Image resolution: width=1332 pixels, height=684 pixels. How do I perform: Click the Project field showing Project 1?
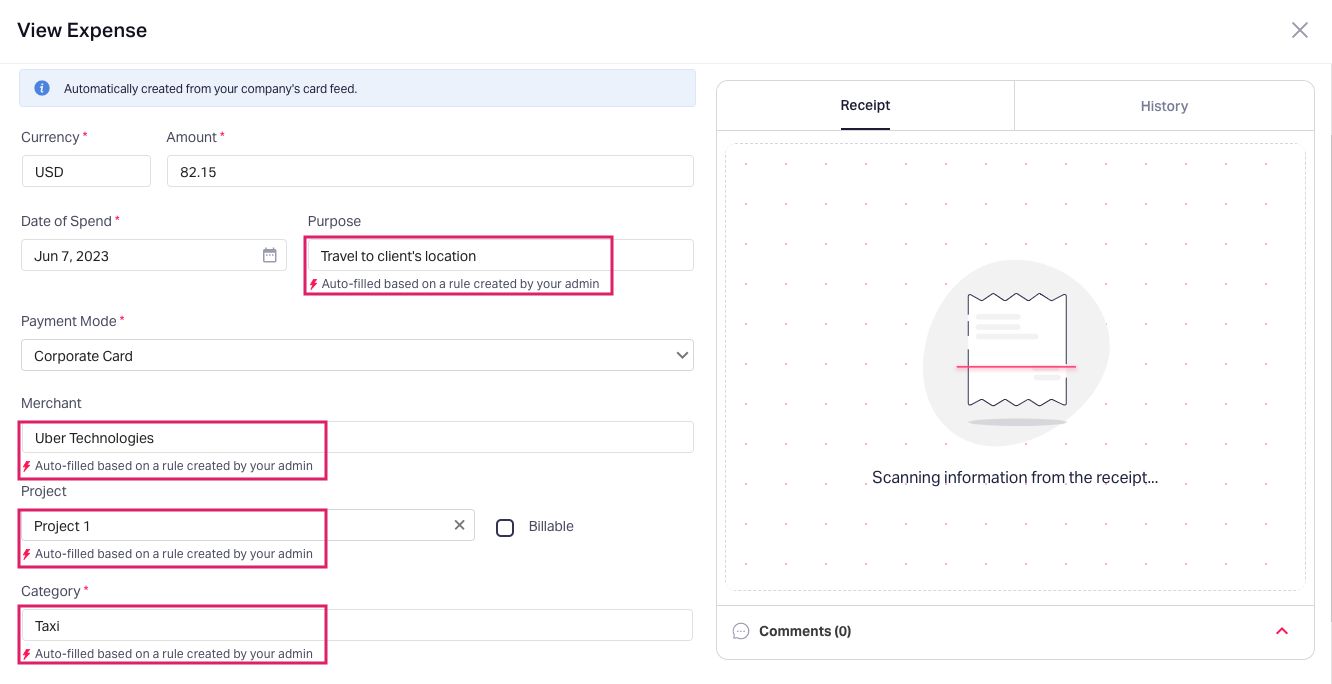235,525
